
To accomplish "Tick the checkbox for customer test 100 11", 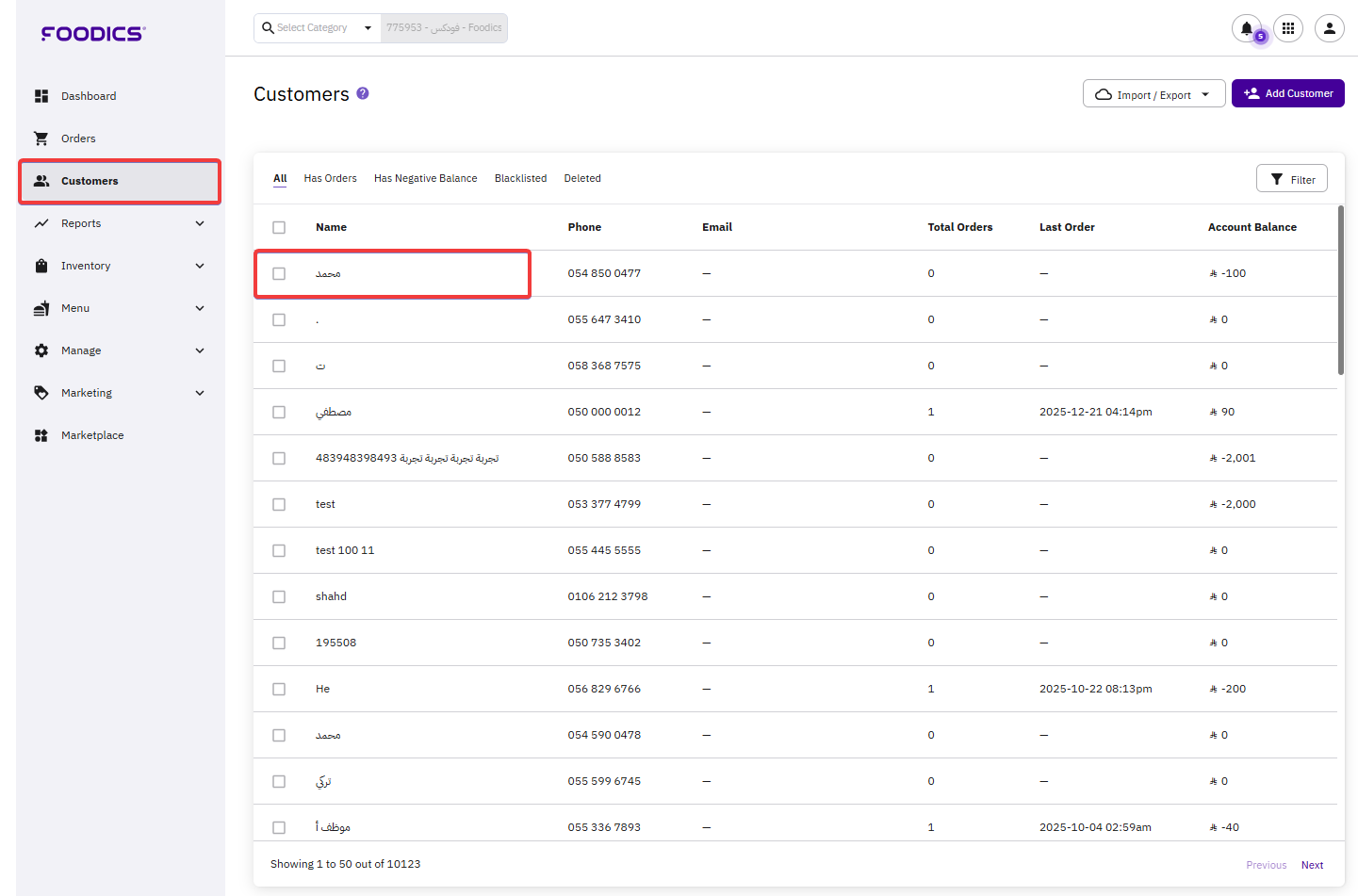I will pos(279,550).
